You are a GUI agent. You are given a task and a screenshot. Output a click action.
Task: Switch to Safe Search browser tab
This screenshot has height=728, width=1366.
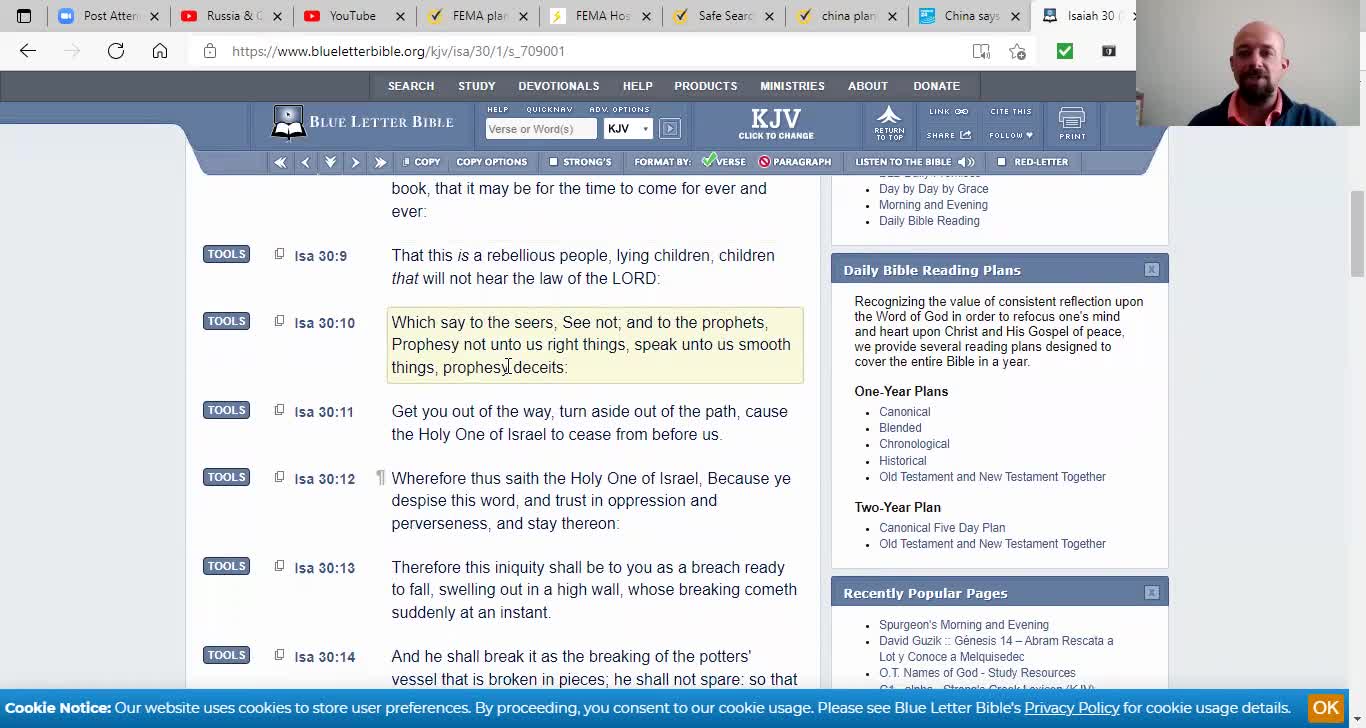tap(724, 16)
